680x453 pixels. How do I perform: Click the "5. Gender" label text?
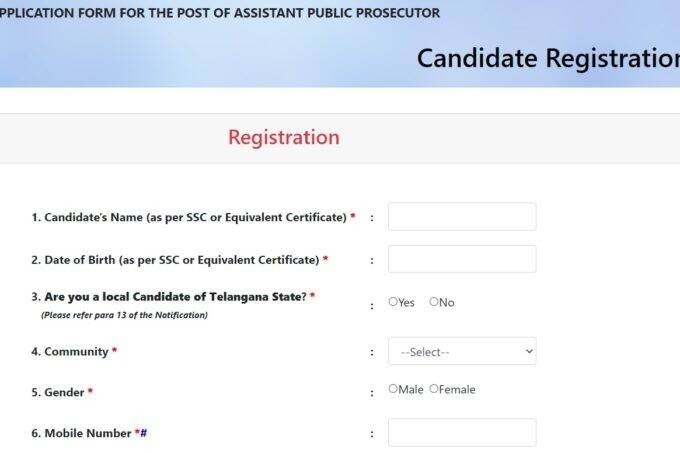click(58, 393)
